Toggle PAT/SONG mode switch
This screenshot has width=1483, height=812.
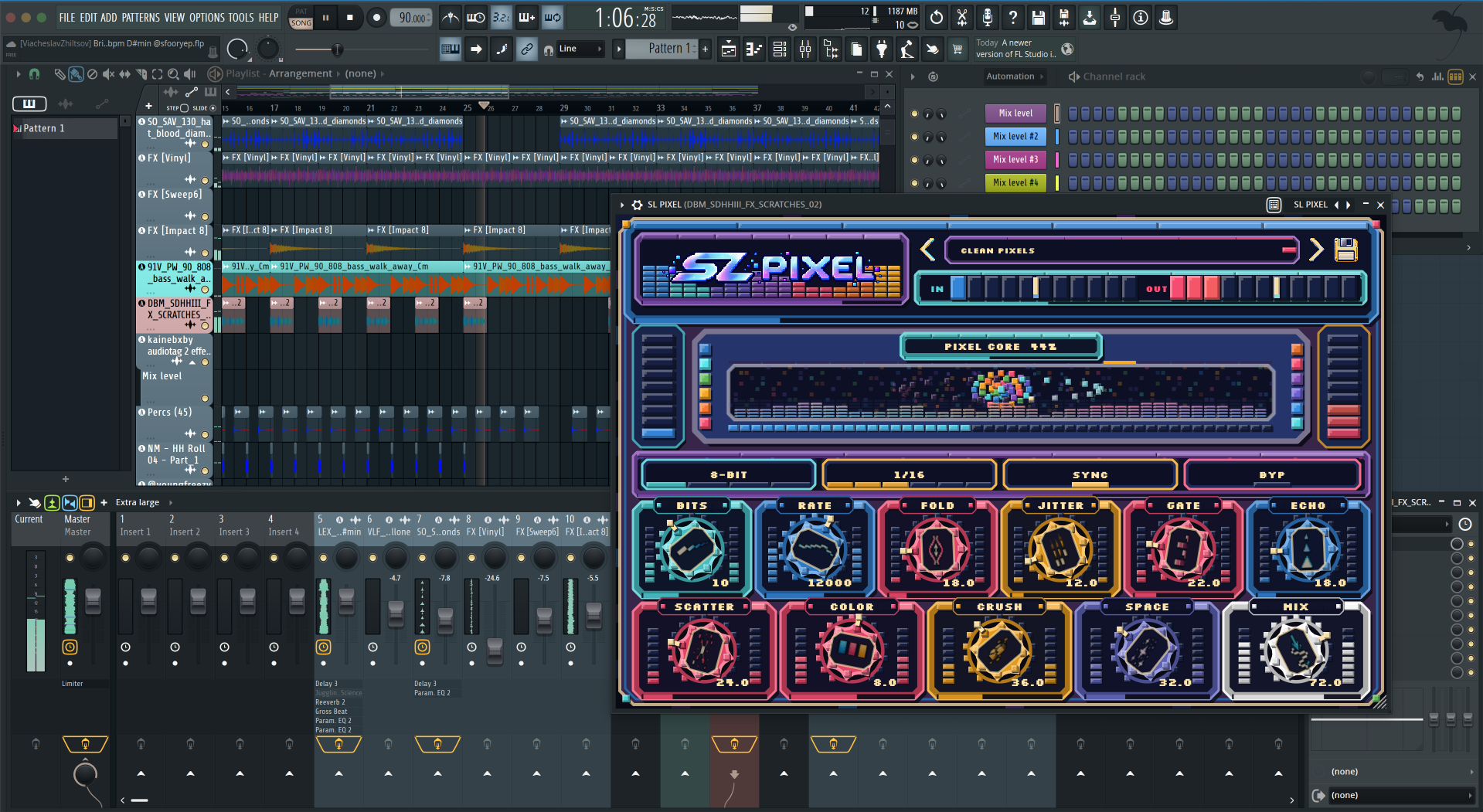pyautogui.click(x=301, y=17)
